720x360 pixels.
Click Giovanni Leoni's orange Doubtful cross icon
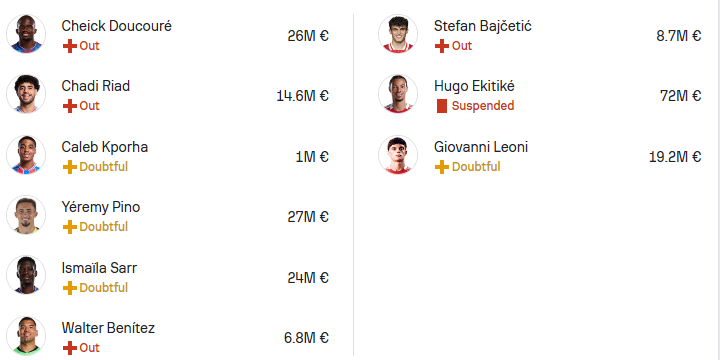(x=442, y=167)
